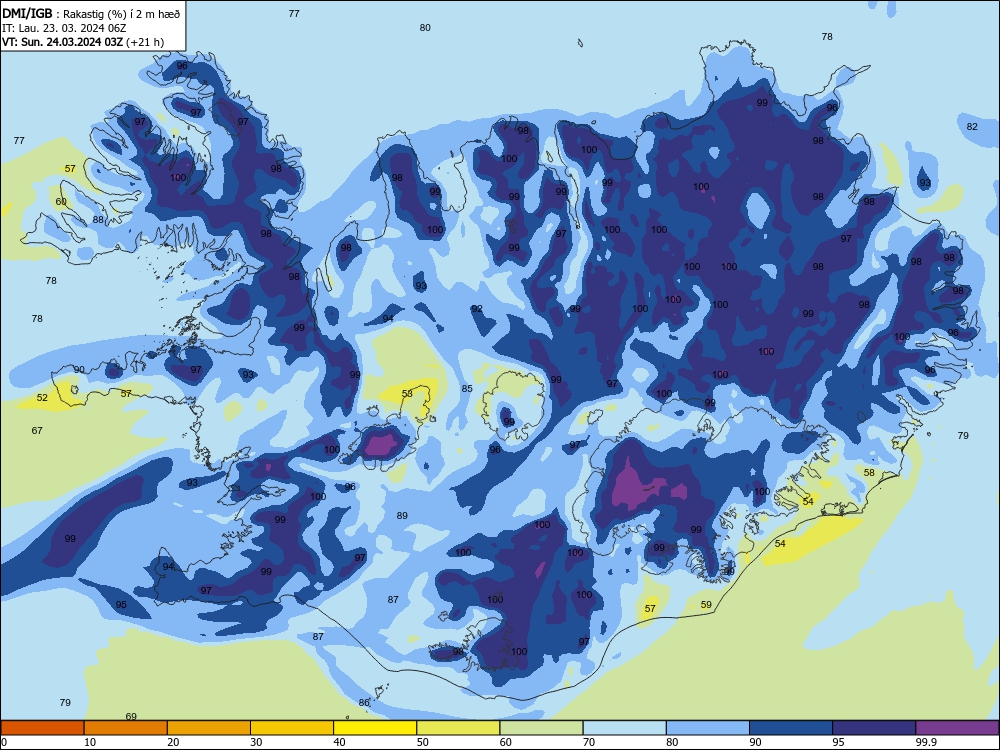Click the '70' legend tick label
The width and height of the screenshot is (1000, 750).
[589, 742]
